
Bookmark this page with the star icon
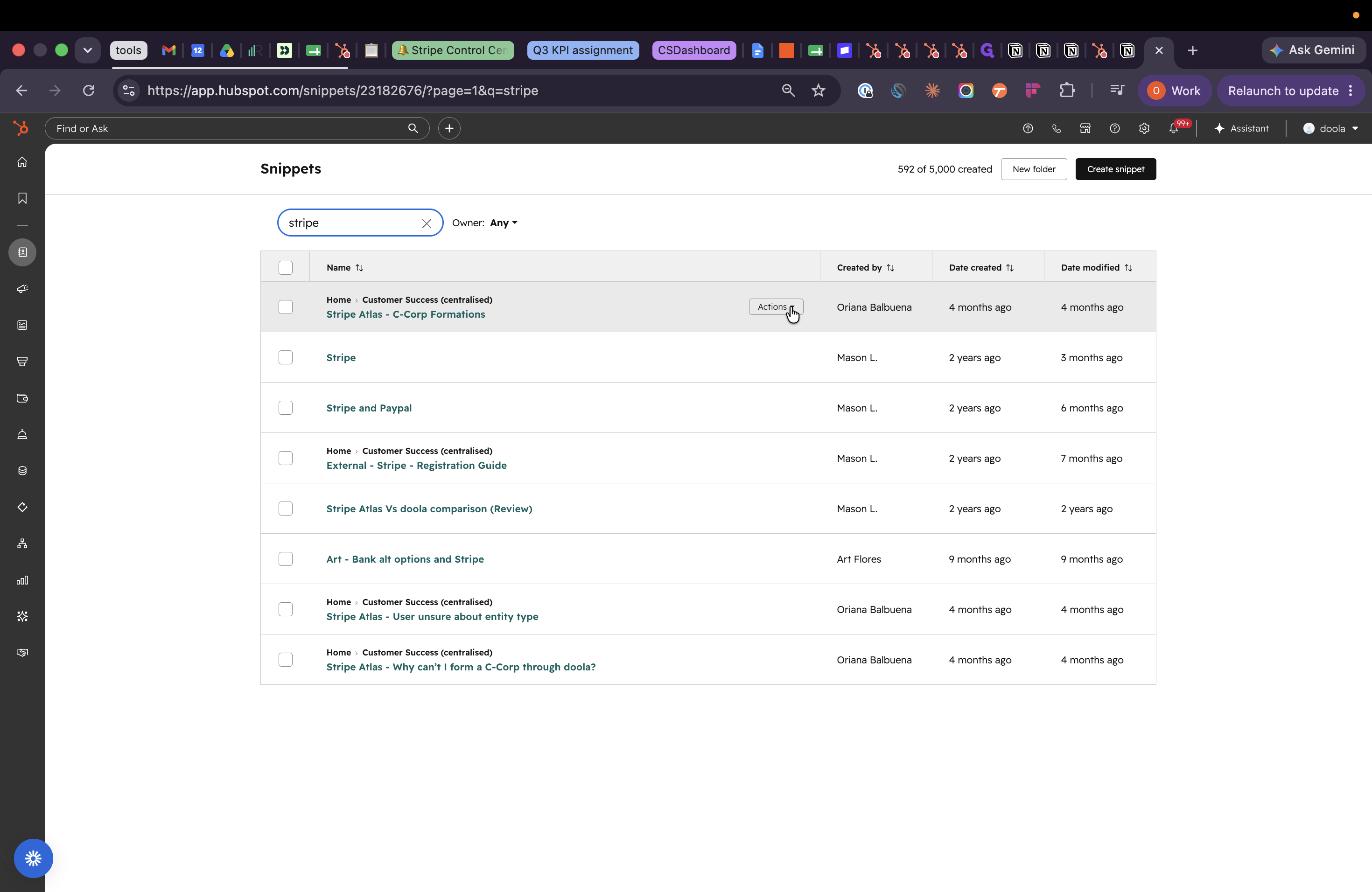[819, 91]
